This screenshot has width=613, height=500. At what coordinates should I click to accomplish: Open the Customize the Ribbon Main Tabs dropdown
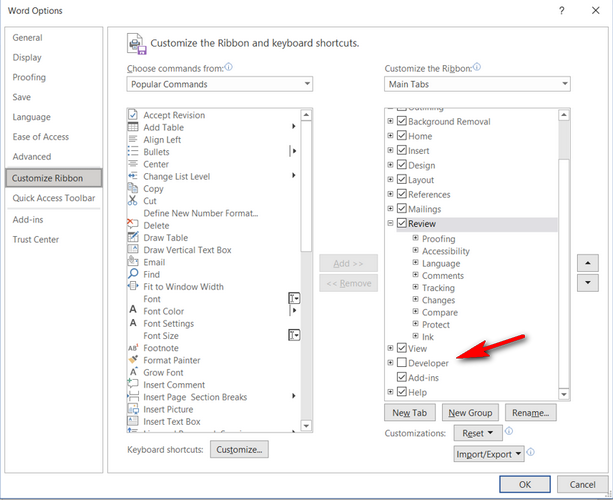[x=477, y=84]
